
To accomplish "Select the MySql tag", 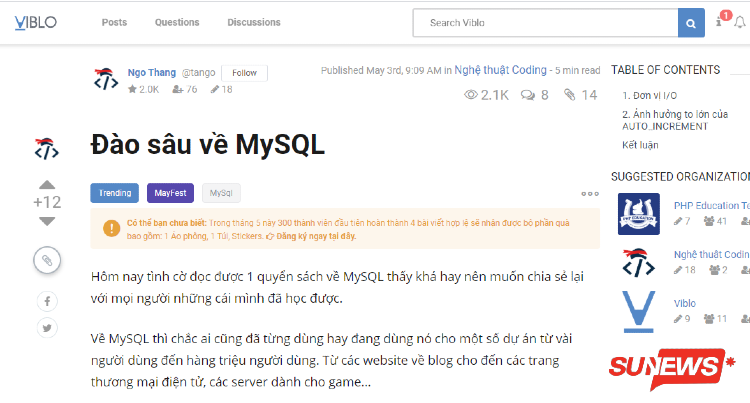I will click(x=221, y=193).
